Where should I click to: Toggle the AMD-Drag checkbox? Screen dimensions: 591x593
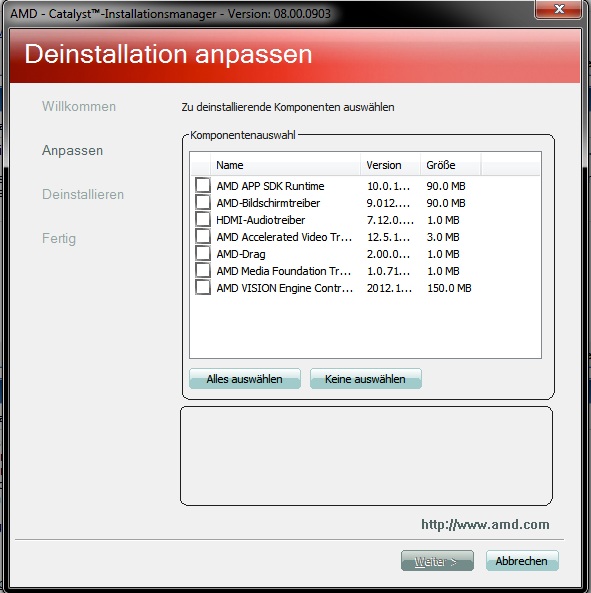pyautogui.click(x=203, y=253)
